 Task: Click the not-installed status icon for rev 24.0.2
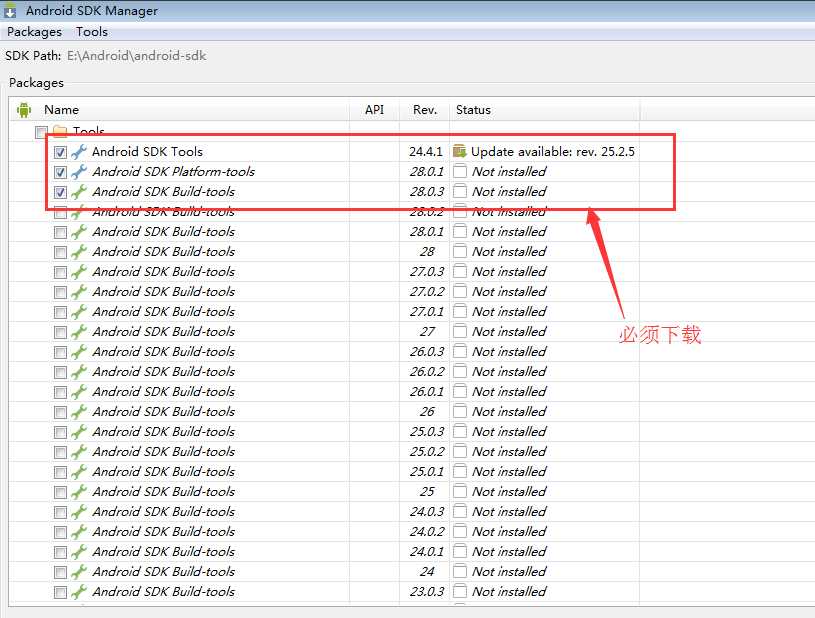pyautogui.click(x=459, y=532)
